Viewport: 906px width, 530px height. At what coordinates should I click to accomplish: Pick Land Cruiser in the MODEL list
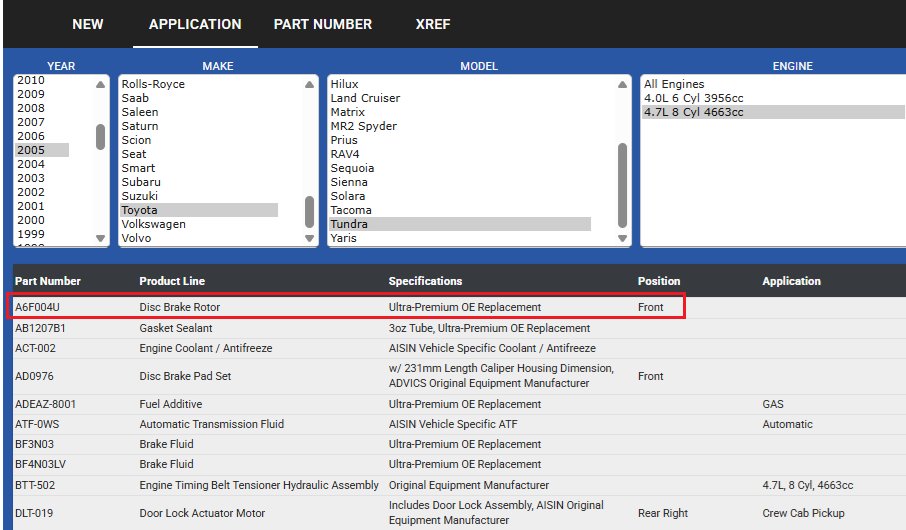pyautogui.click(x=365, y=98)
